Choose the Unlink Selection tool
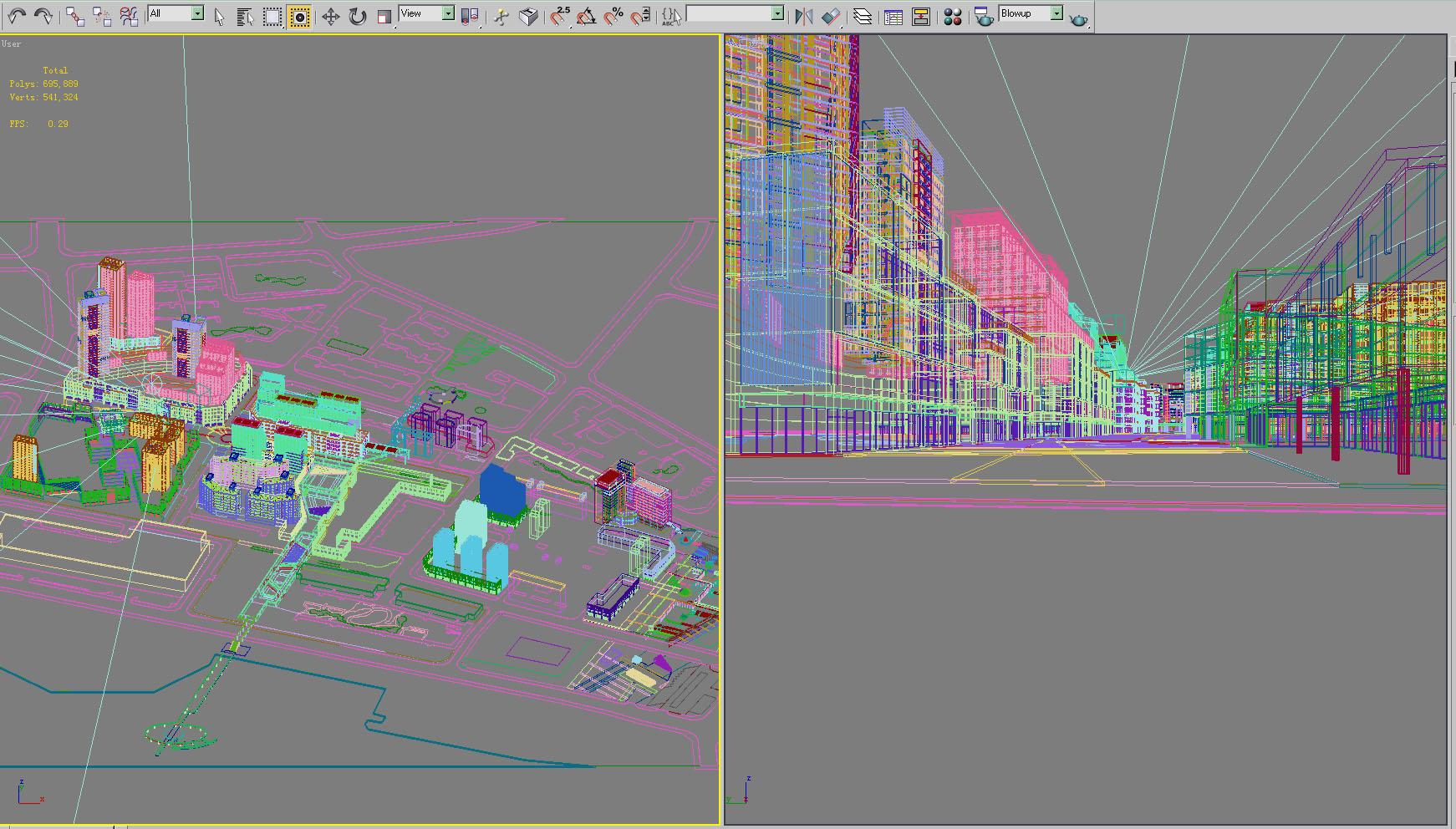 (102, 16)
